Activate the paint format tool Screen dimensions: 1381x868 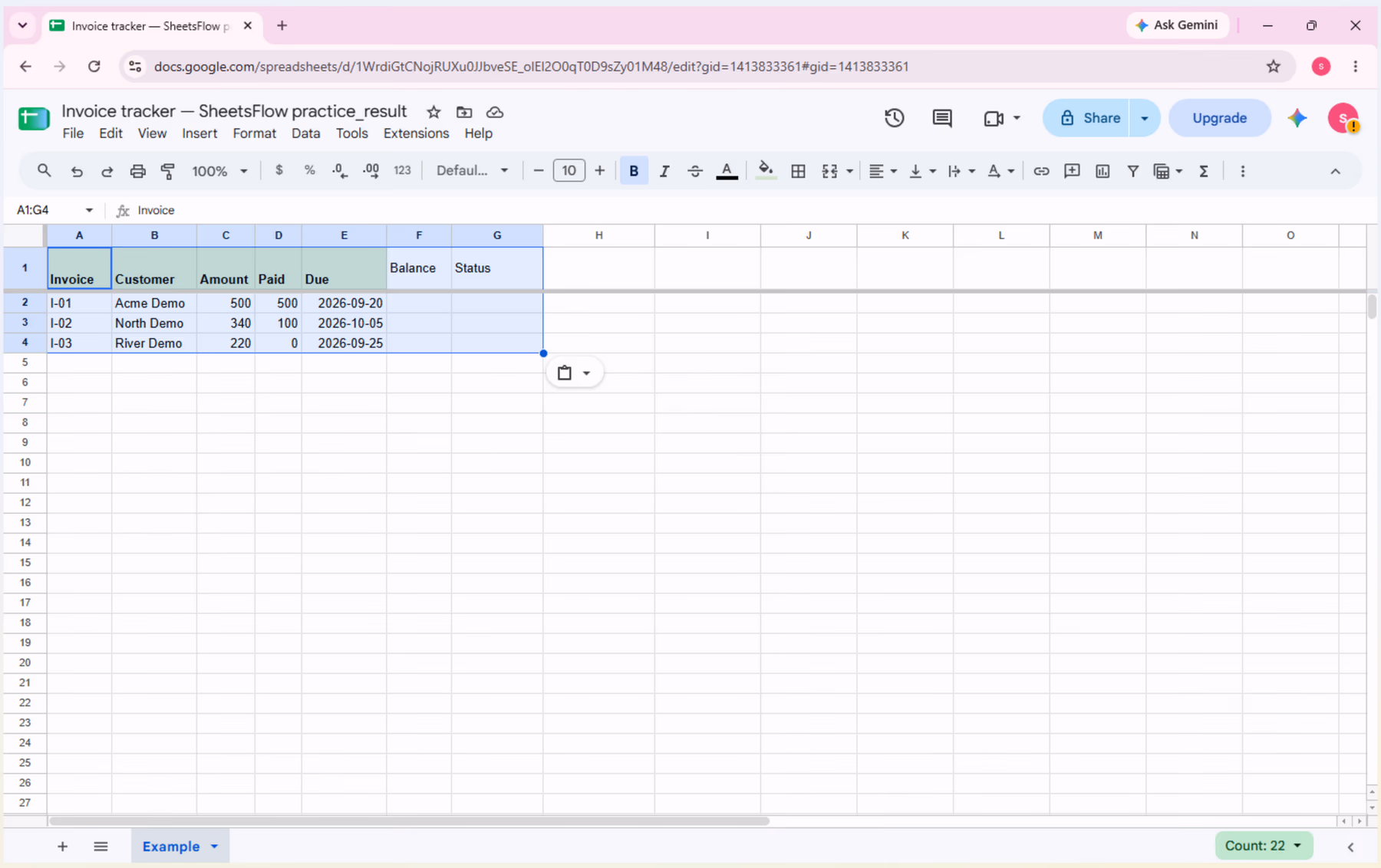pyautogui.click(x=168, y=171)
